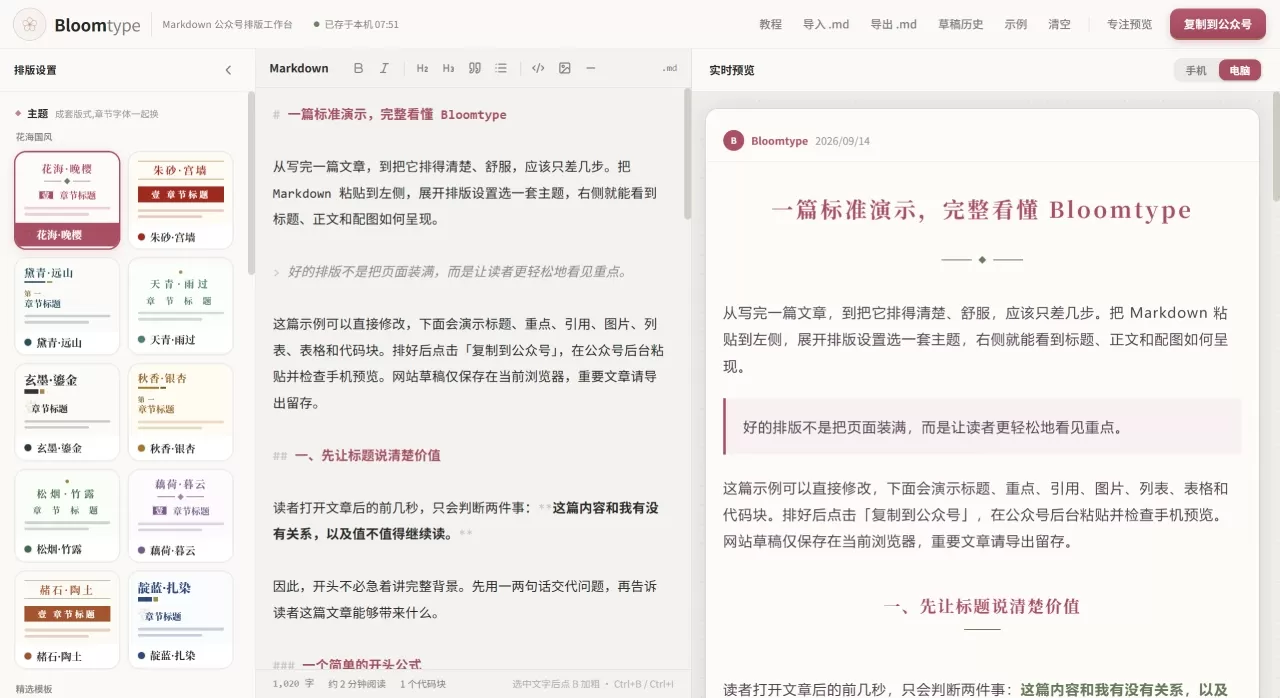Viewport: 1280px width, 698px height.
Task: Insert a code block
Action: pyautogui.click(x=538, y=68)
